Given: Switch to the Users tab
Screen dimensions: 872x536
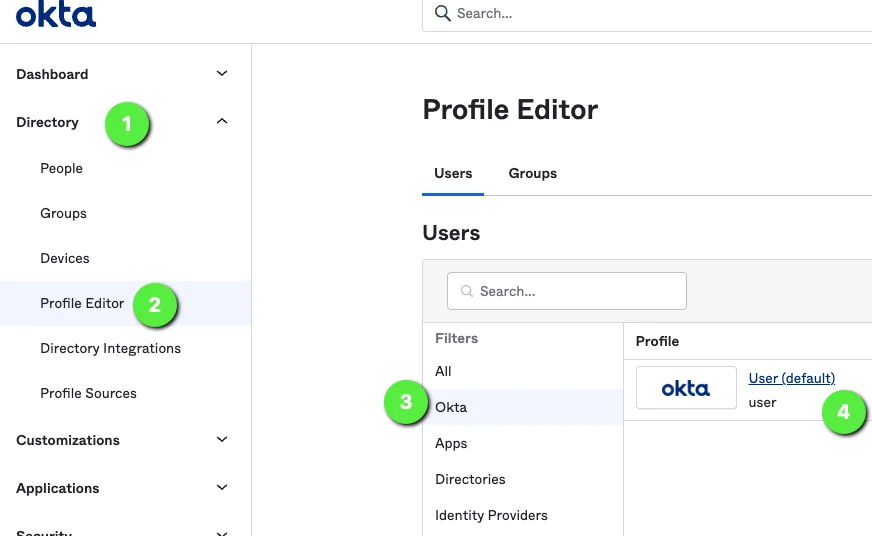Looking at the screenshot, I should click(453, 173).
